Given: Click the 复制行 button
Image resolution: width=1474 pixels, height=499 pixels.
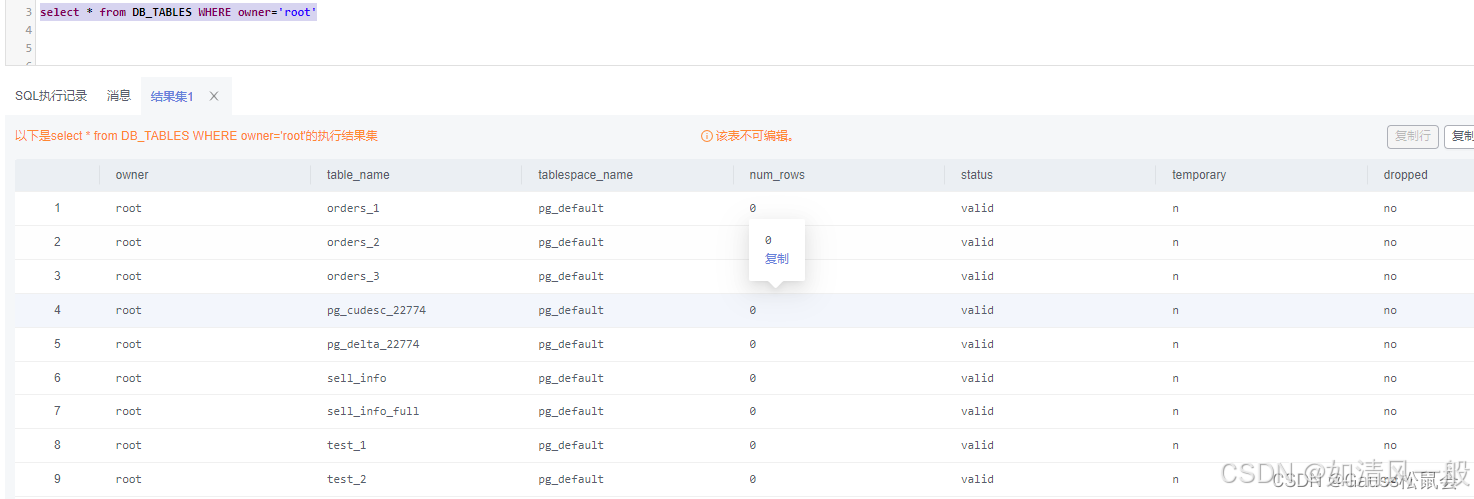Looking at the screenshot, I should pyautogui.click(x=1411, y=136).
